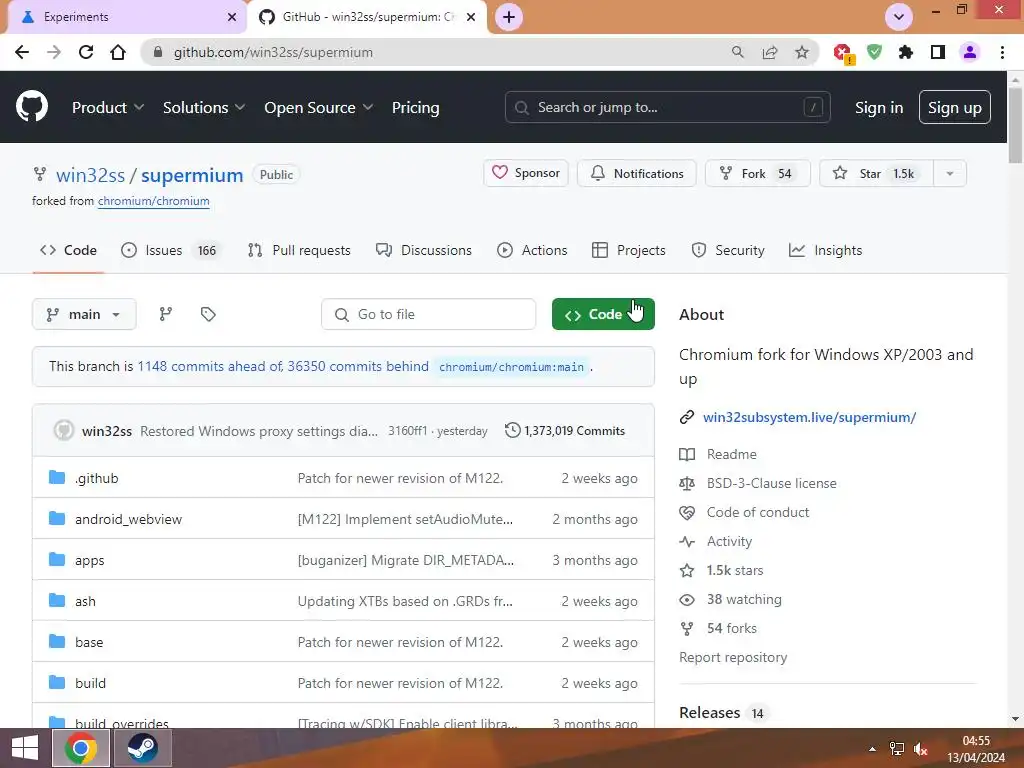Open the green shield extension icon
The width and height of the screenshot is (1024, 768).
tap(874, 52)
